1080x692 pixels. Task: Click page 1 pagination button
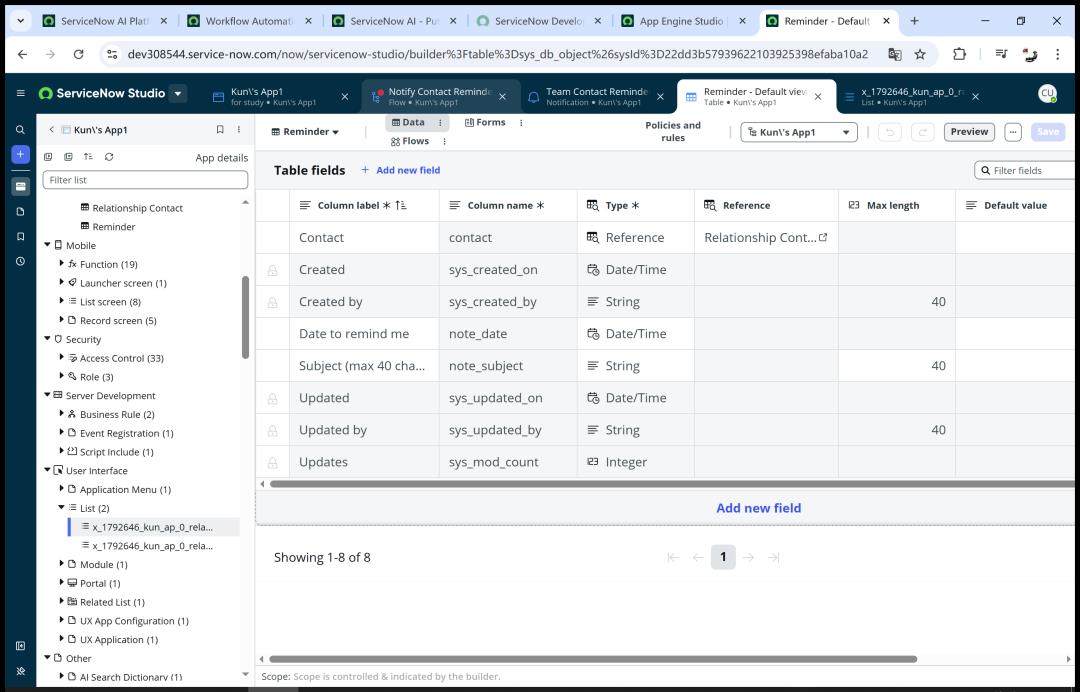coord(723,557)
